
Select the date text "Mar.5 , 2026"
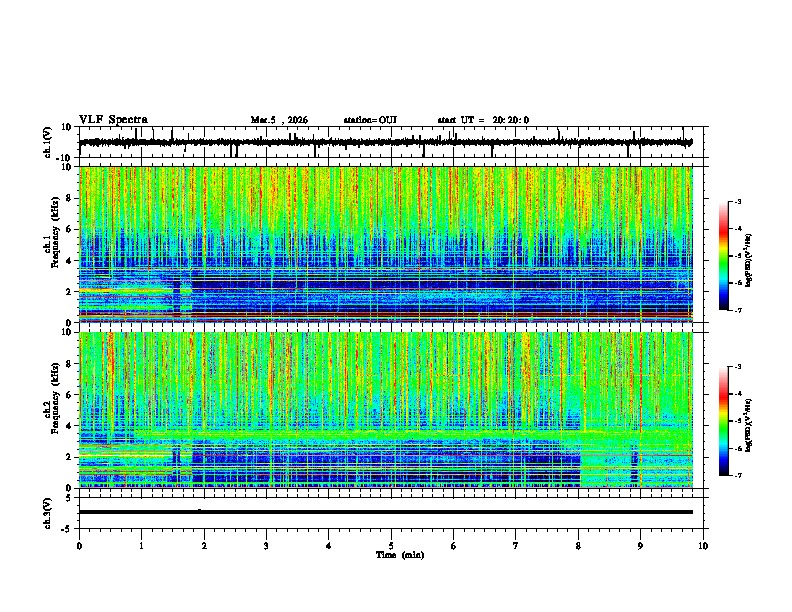pyautogui.click(x=279, y=120)
